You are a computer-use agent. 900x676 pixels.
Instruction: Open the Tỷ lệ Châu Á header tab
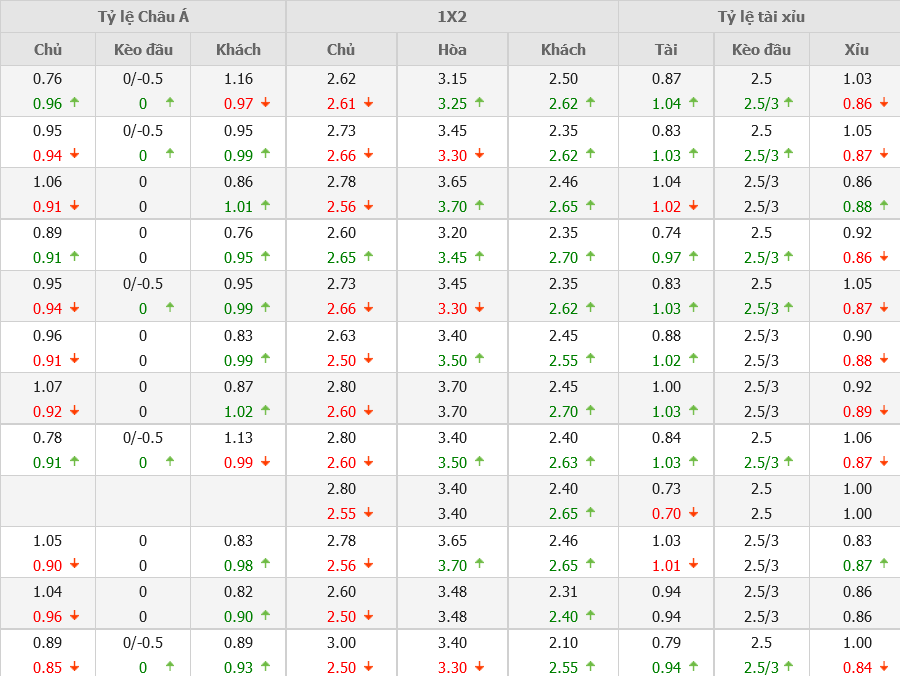tap(143, 16)
